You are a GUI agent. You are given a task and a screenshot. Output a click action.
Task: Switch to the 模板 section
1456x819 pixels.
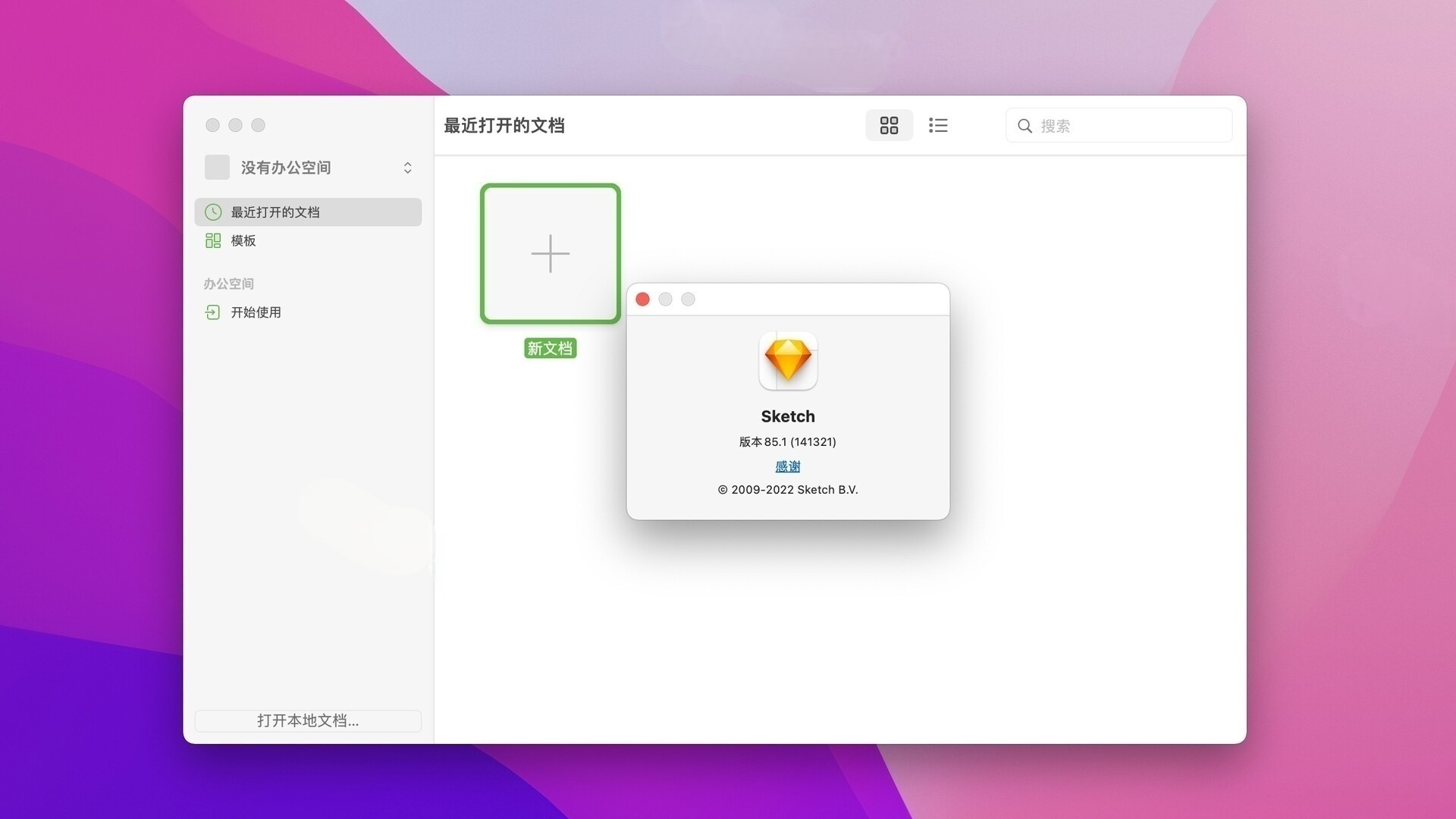pyautogui.click(x=244, y=240)
